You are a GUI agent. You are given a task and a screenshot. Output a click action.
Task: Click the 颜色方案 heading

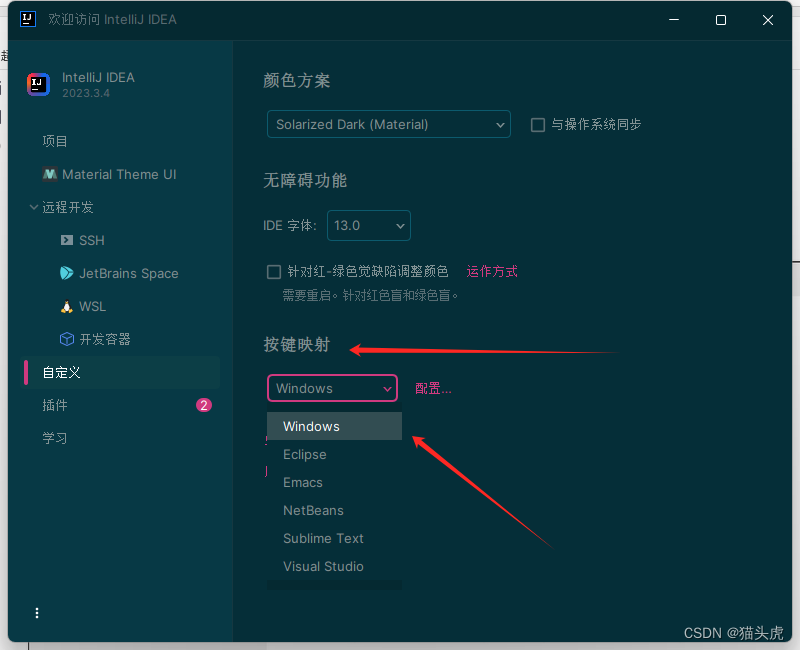pyautogui.click(x=296, y=81)
